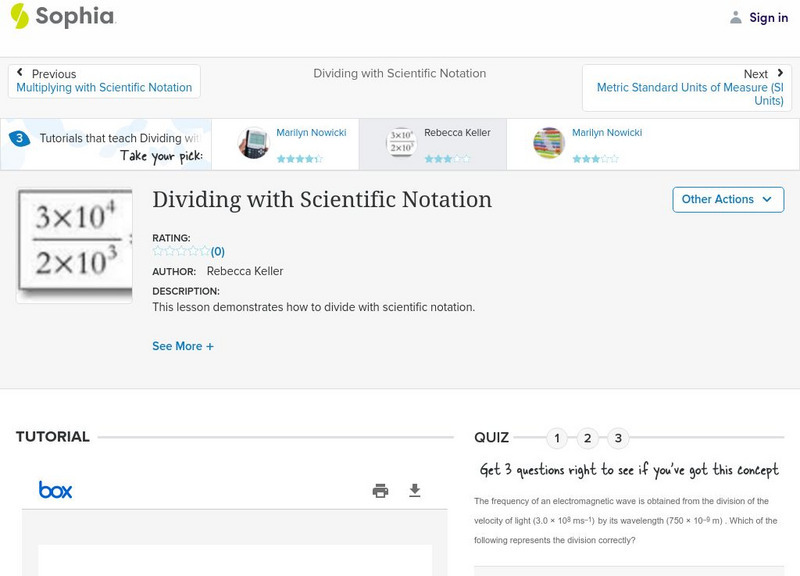Screen dimensions: 800x576
Task: Click the Sophia logo
Action: [62, 17]
